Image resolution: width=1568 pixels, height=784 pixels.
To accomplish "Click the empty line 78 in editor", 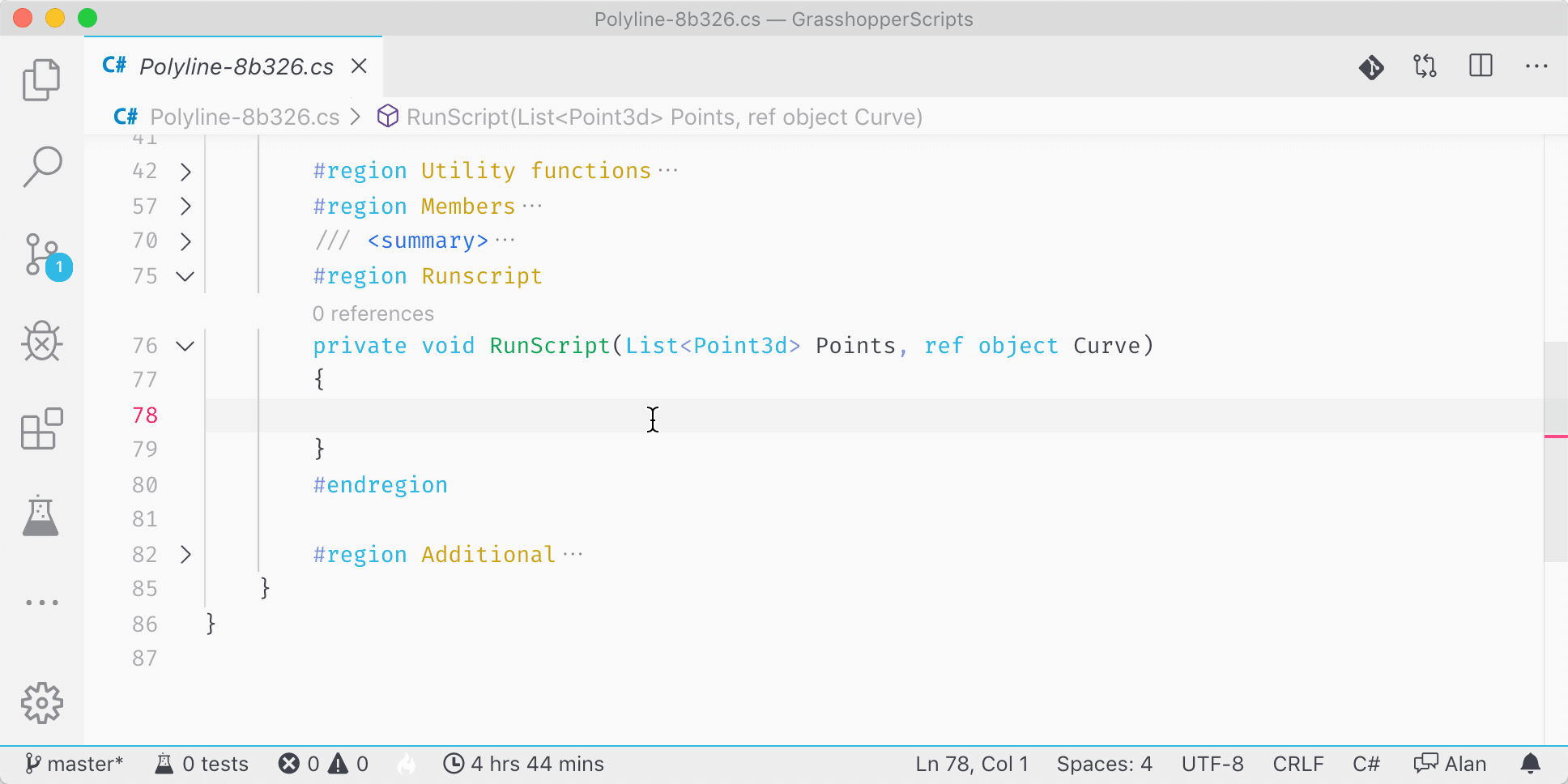I will [x=875, y=415].
